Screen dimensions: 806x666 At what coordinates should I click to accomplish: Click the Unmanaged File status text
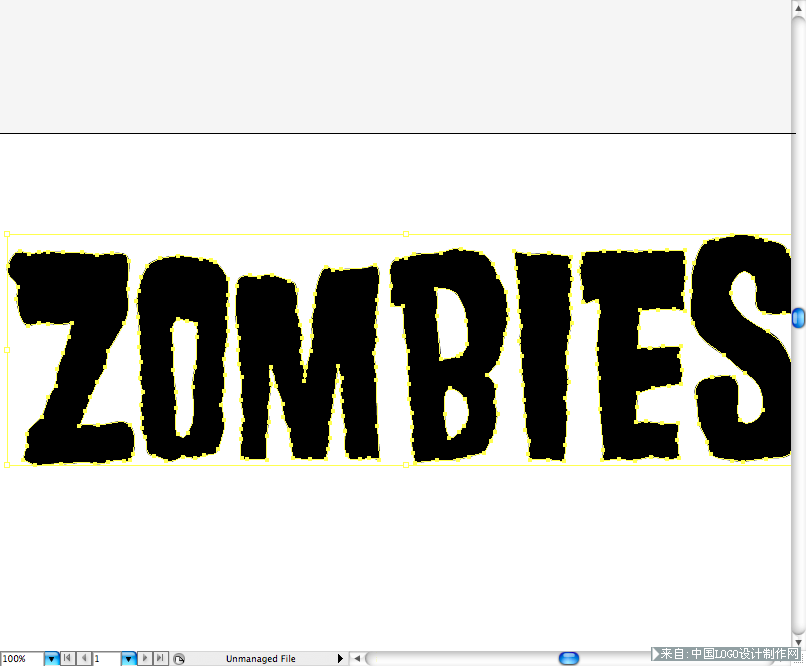(261, 659)
